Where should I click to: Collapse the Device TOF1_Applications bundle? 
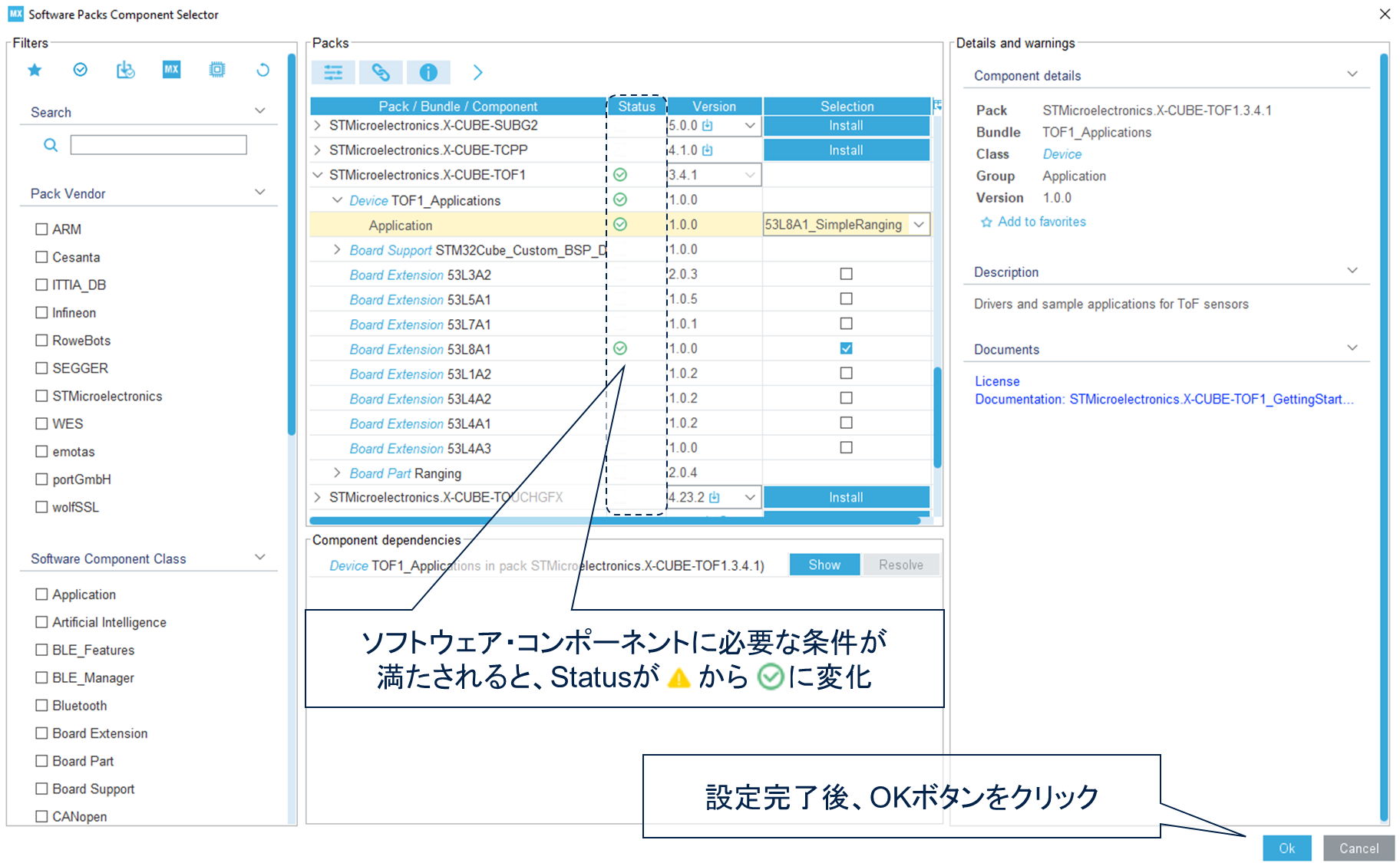[x=337, y=199]
